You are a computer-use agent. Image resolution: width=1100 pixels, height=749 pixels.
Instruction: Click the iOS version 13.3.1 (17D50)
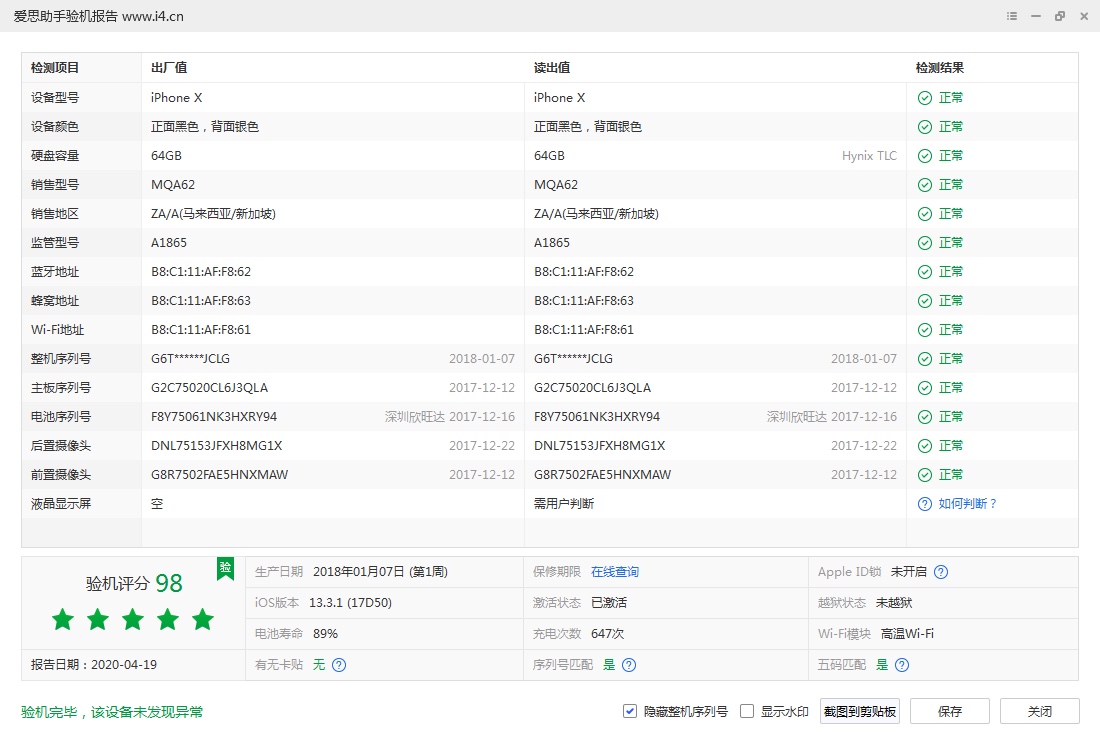click(350, 603)
